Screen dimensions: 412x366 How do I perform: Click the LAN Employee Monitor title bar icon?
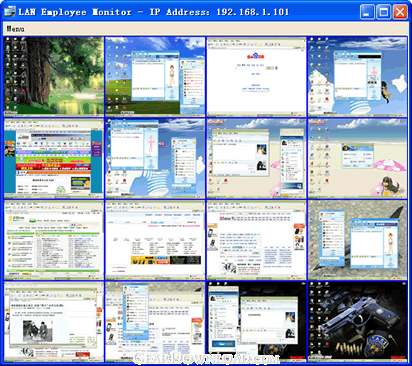(10, 12)
